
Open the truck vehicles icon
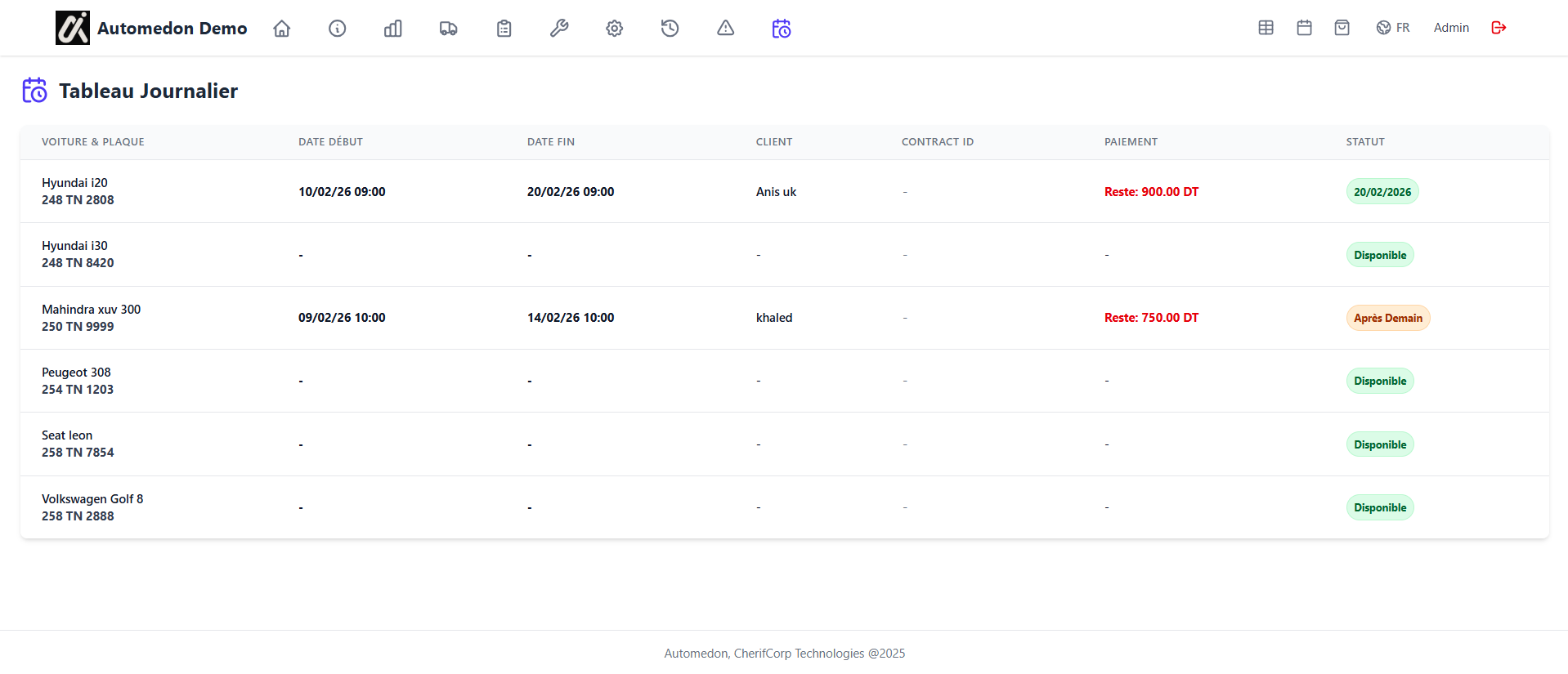tap(449, 29)
